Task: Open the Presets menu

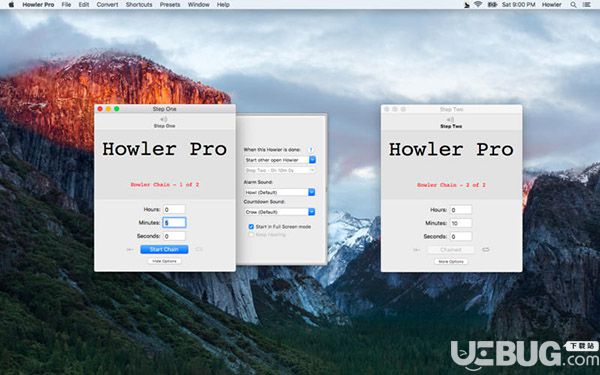Action: [x=170, y=5]
